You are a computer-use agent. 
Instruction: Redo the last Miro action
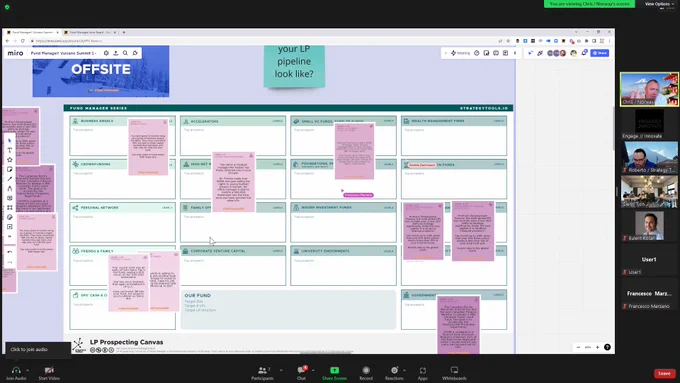tap(10, 262)
